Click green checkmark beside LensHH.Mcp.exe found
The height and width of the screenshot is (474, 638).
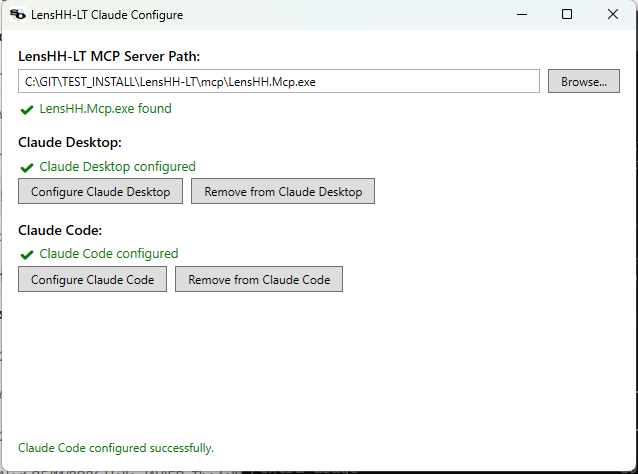27,110
